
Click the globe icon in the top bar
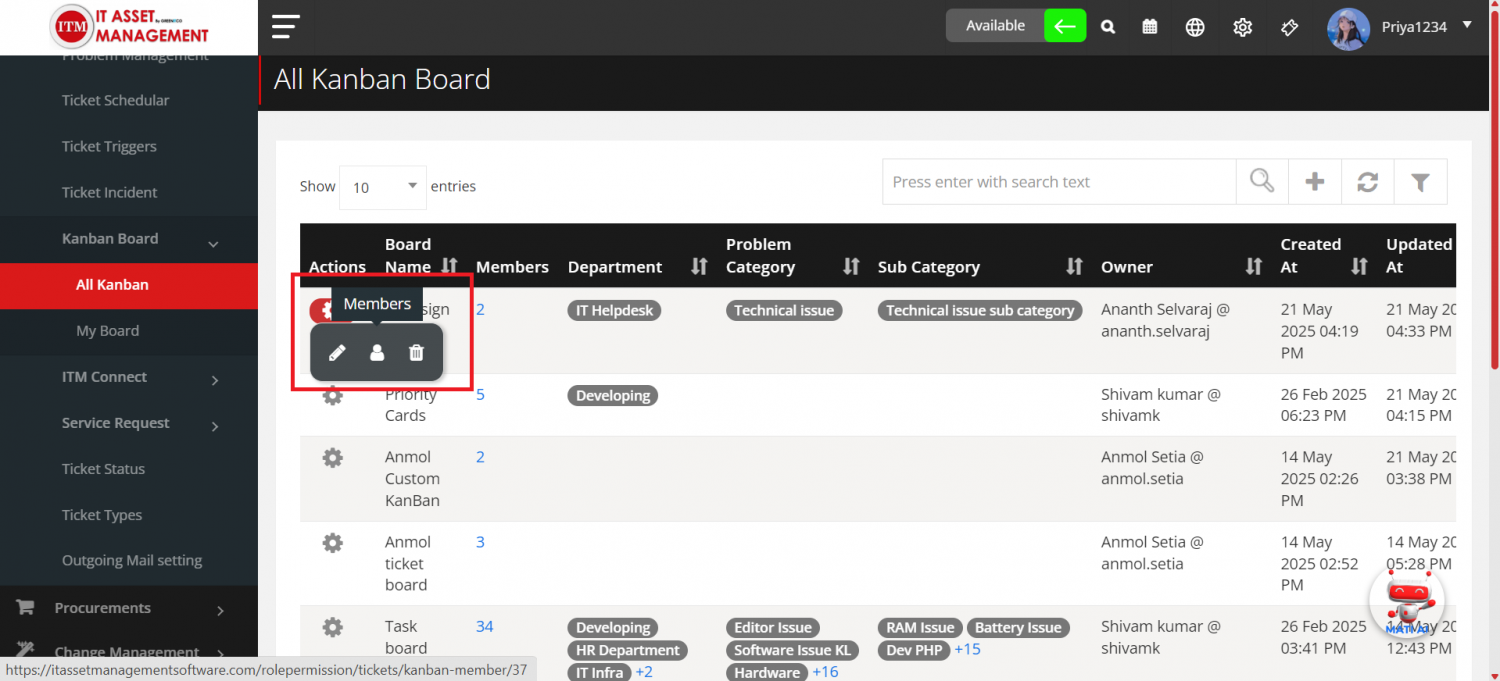[1195, 27]
